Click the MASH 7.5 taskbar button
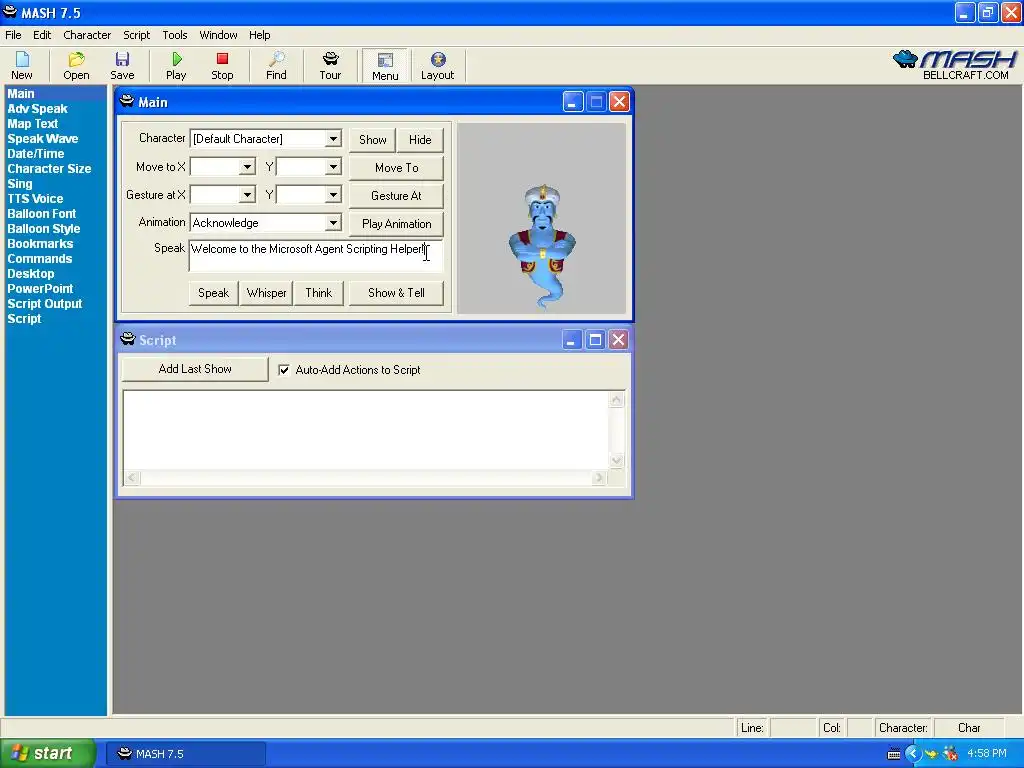Screen dimensions: 1024x768 point(185,754)
